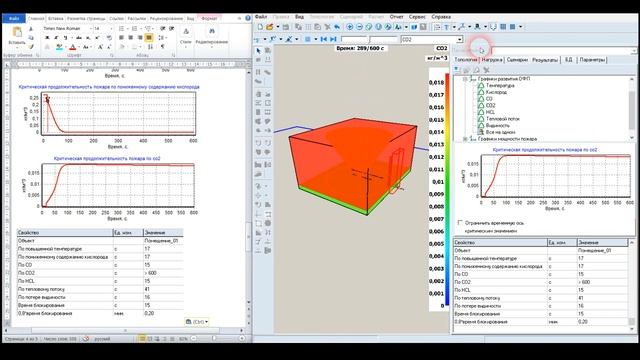Click the Word help question icon
Viewport: 640px width, 360px height.
(x=248, y=18)
